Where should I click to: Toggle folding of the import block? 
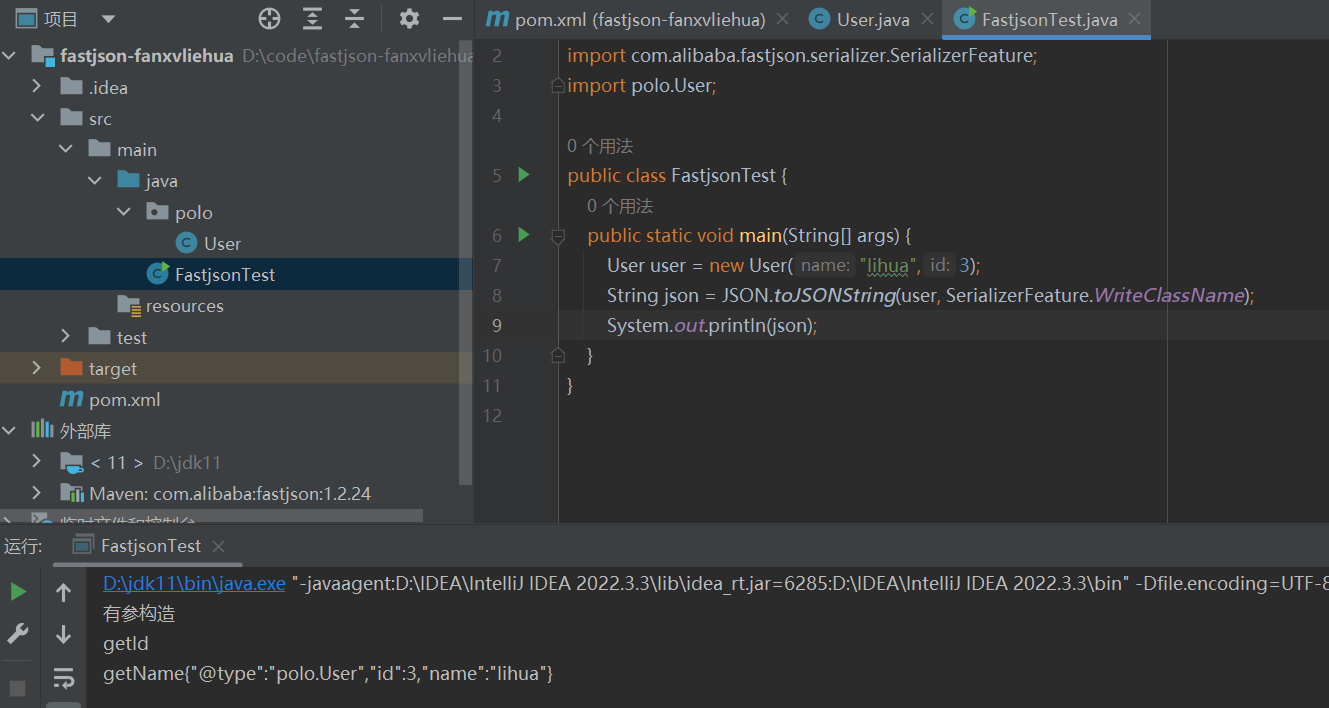(558, 86)
